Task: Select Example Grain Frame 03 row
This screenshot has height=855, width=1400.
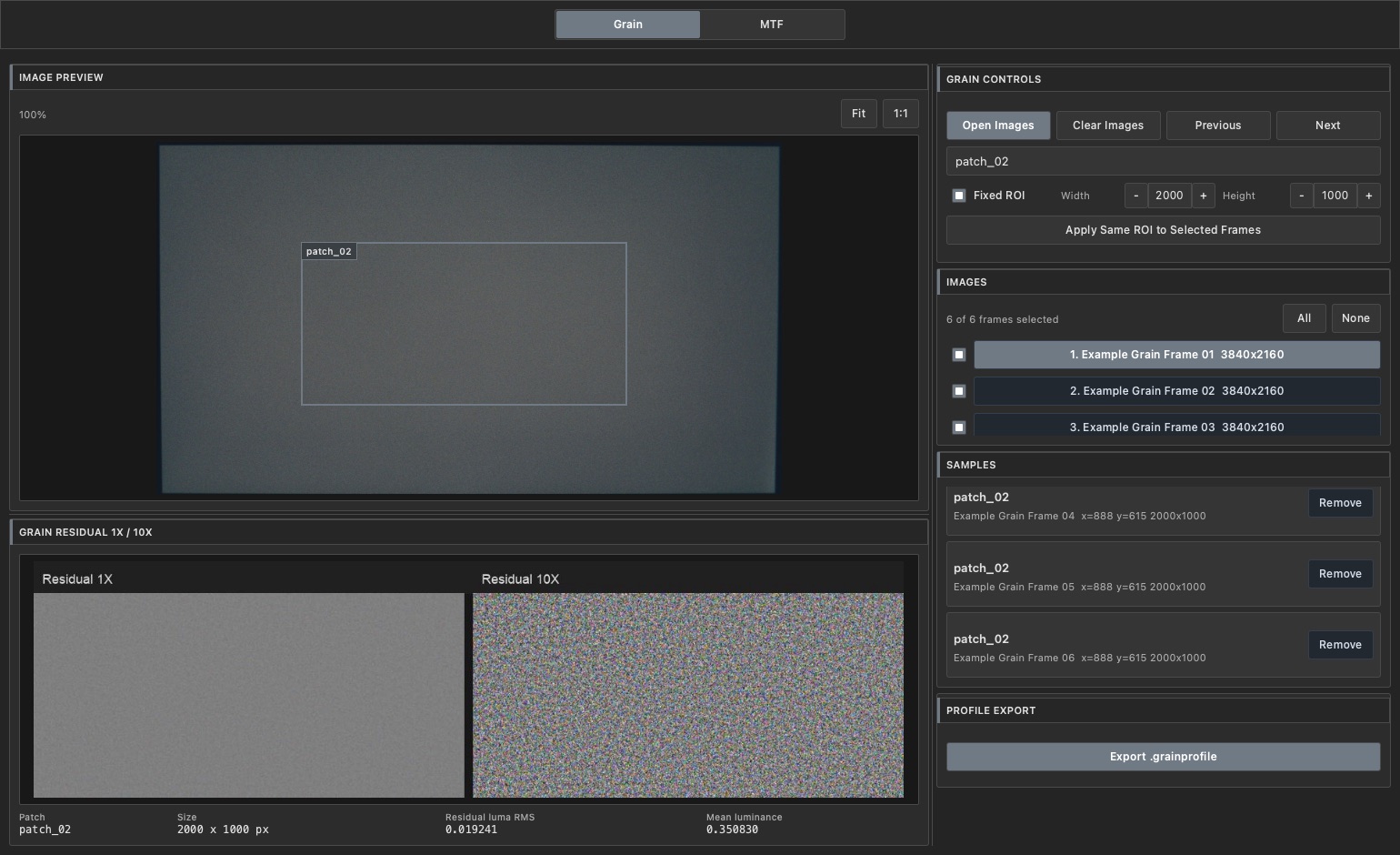Action: 1177,426
